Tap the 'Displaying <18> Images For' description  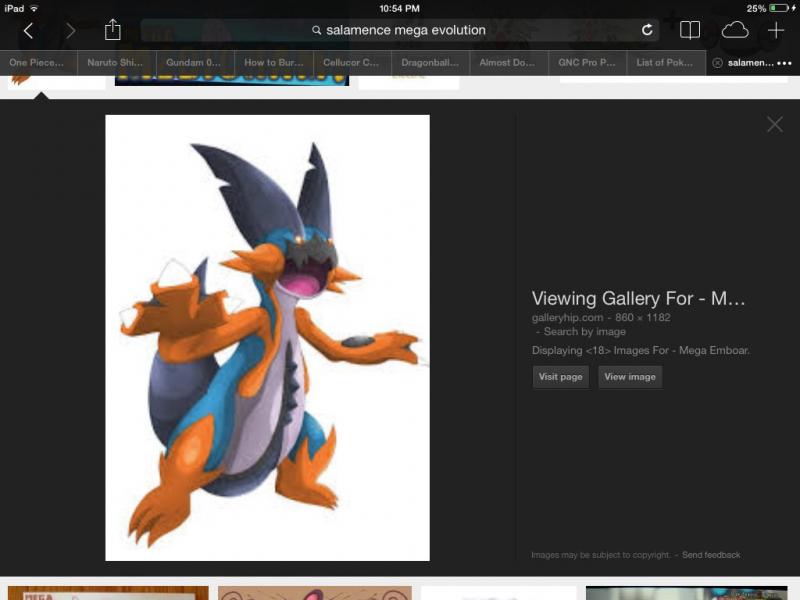coord(641,351)
